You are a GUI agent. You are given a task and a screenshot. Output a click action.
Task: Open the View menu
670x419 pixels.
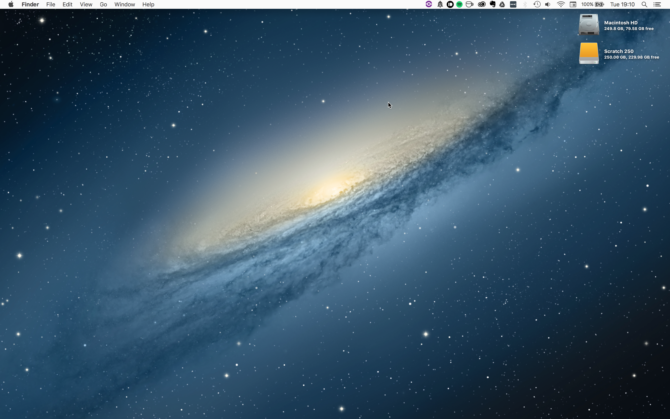click(x=86, y=4)
